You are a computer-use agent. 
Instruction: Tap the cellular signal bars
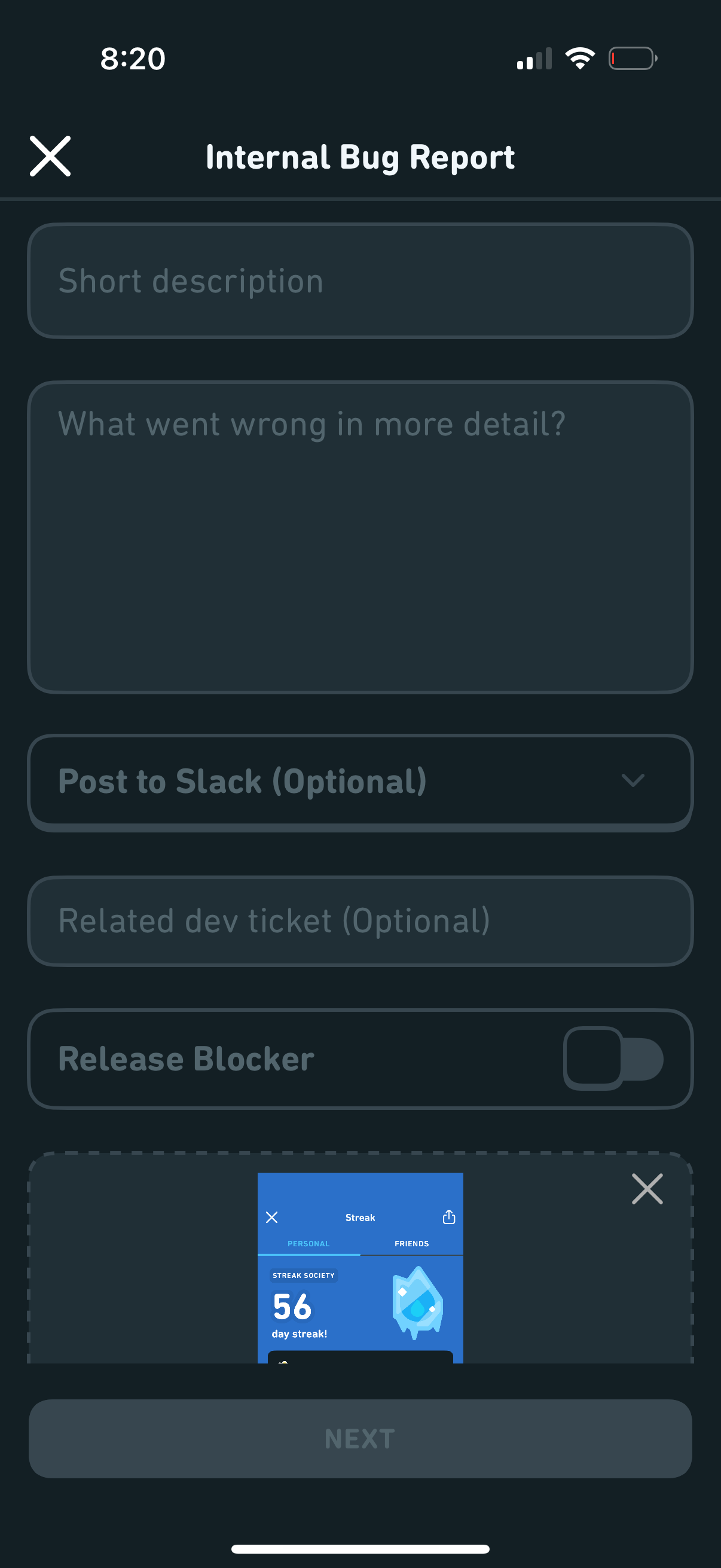(x=534, y=59)
